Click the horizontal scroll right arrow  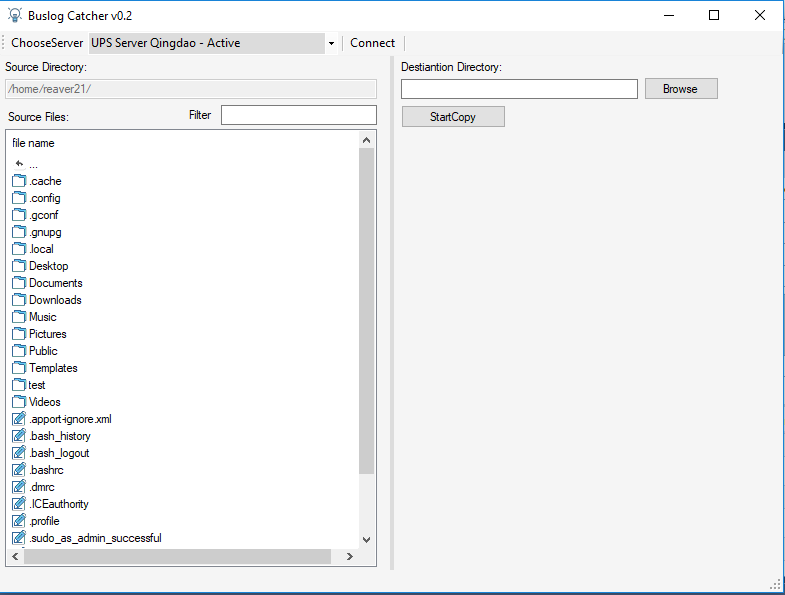(x=349, y=556)
